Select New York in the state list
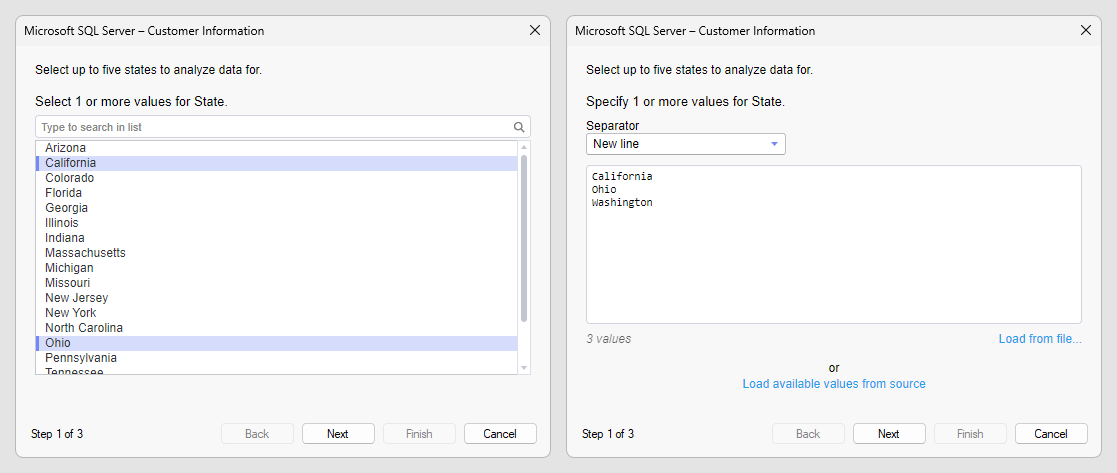 tap(276, 313)
